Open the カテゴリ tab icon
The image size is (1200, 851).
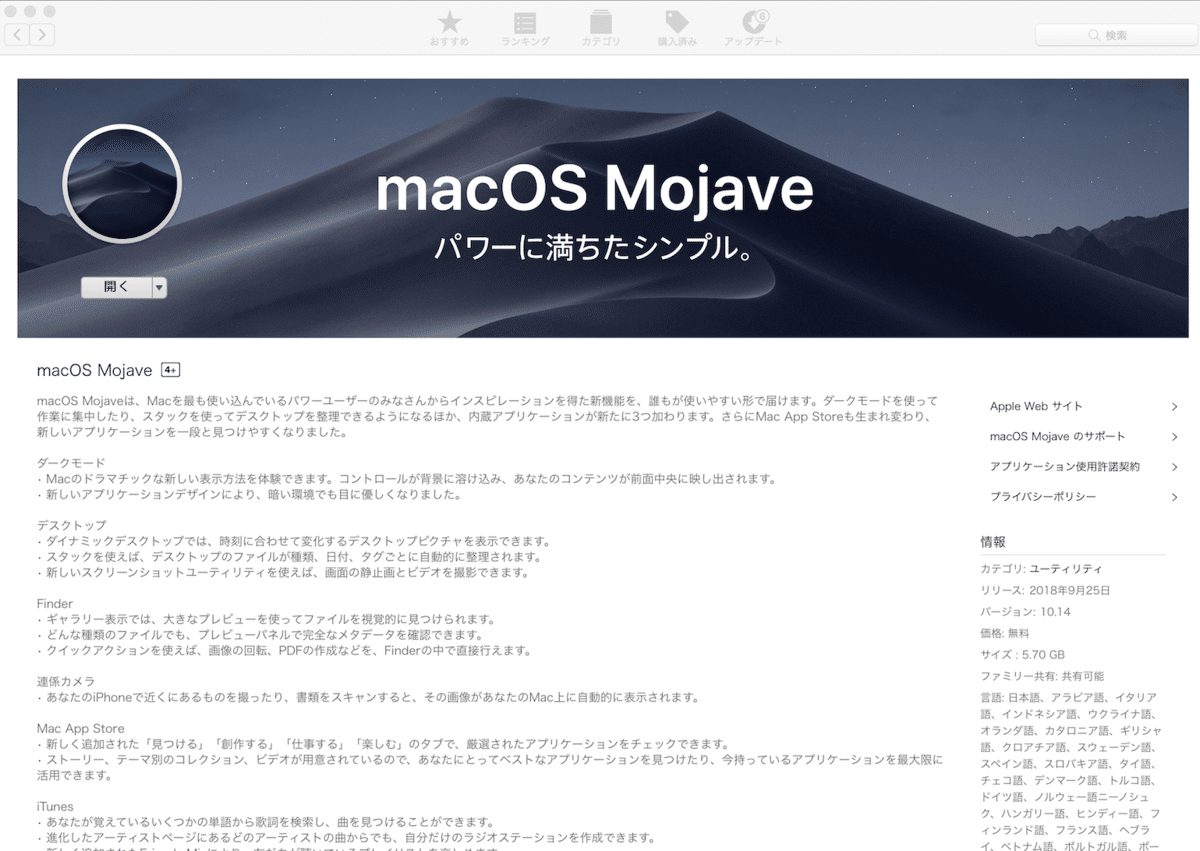coord(601,28)
